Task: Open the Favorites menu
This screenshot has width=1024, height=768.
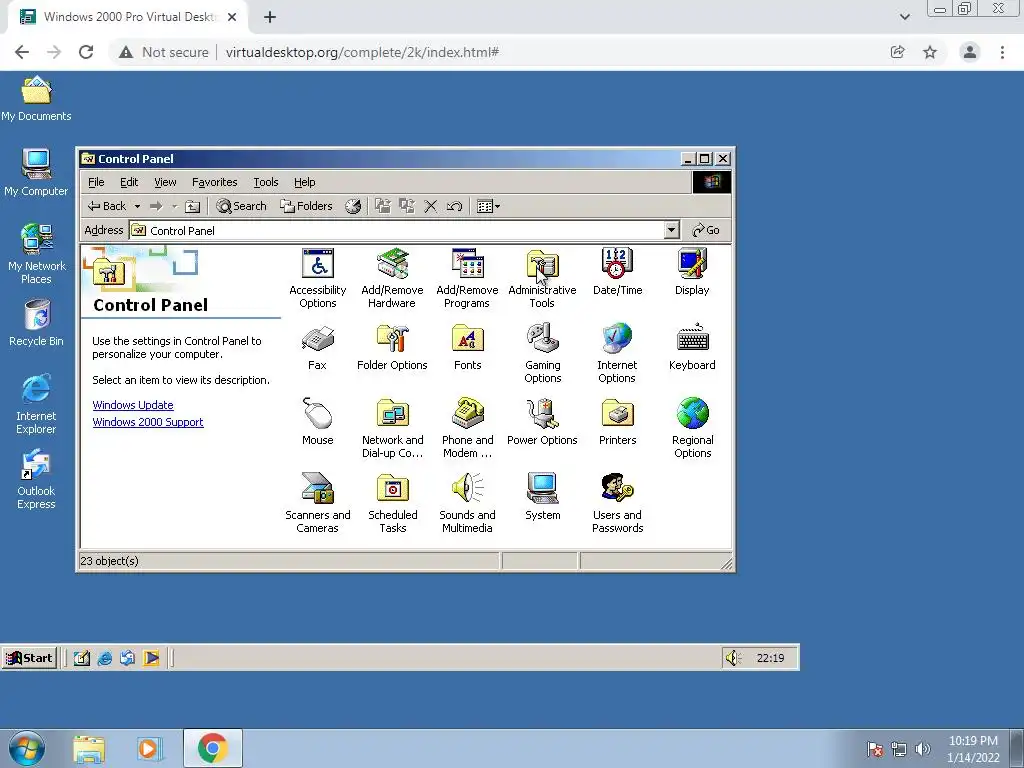Action: click(214, 182)
